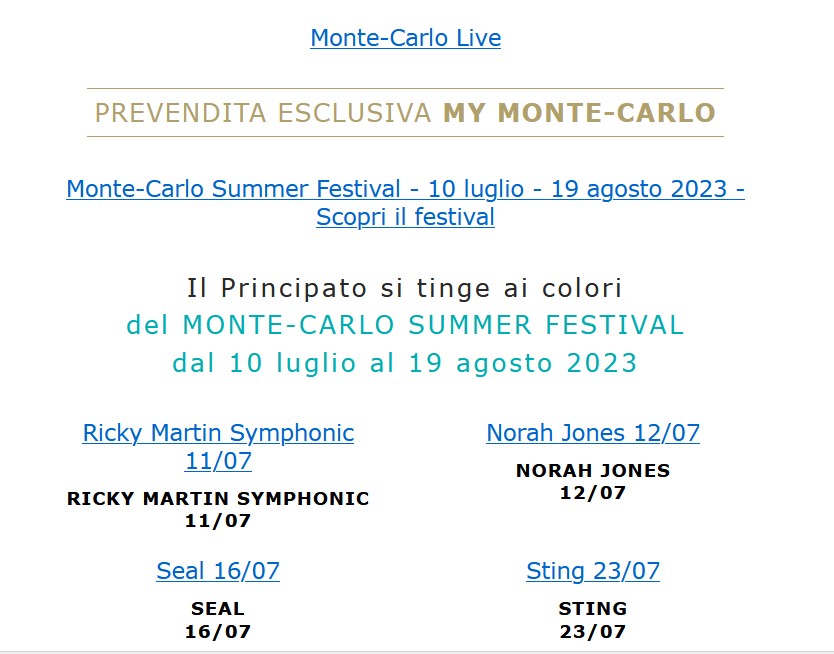This screenshot has height=654, width=834.
Task: Click the bold NORAH JONES caption
Action: 593,471
